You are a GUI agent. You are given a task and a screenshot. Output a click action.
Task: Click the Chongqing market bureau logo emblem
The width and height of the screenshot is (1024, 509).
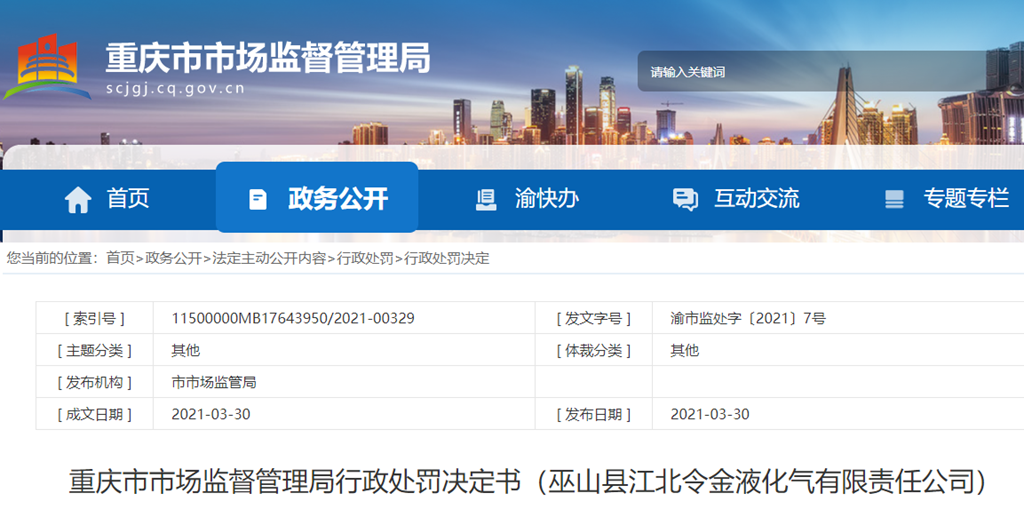coord(47,67)
